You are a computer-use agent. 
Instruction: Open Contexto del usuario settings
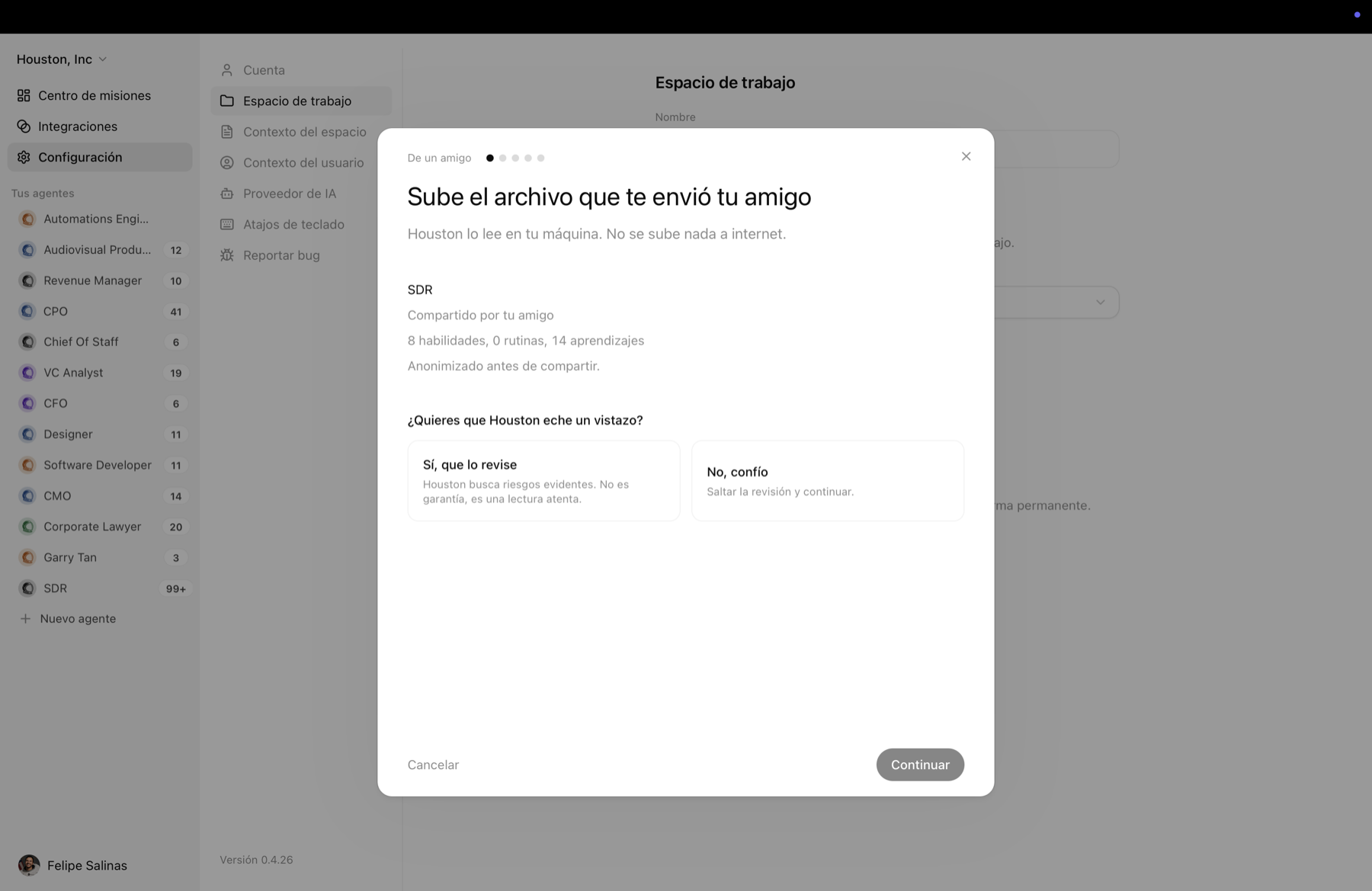click(301, 162)
